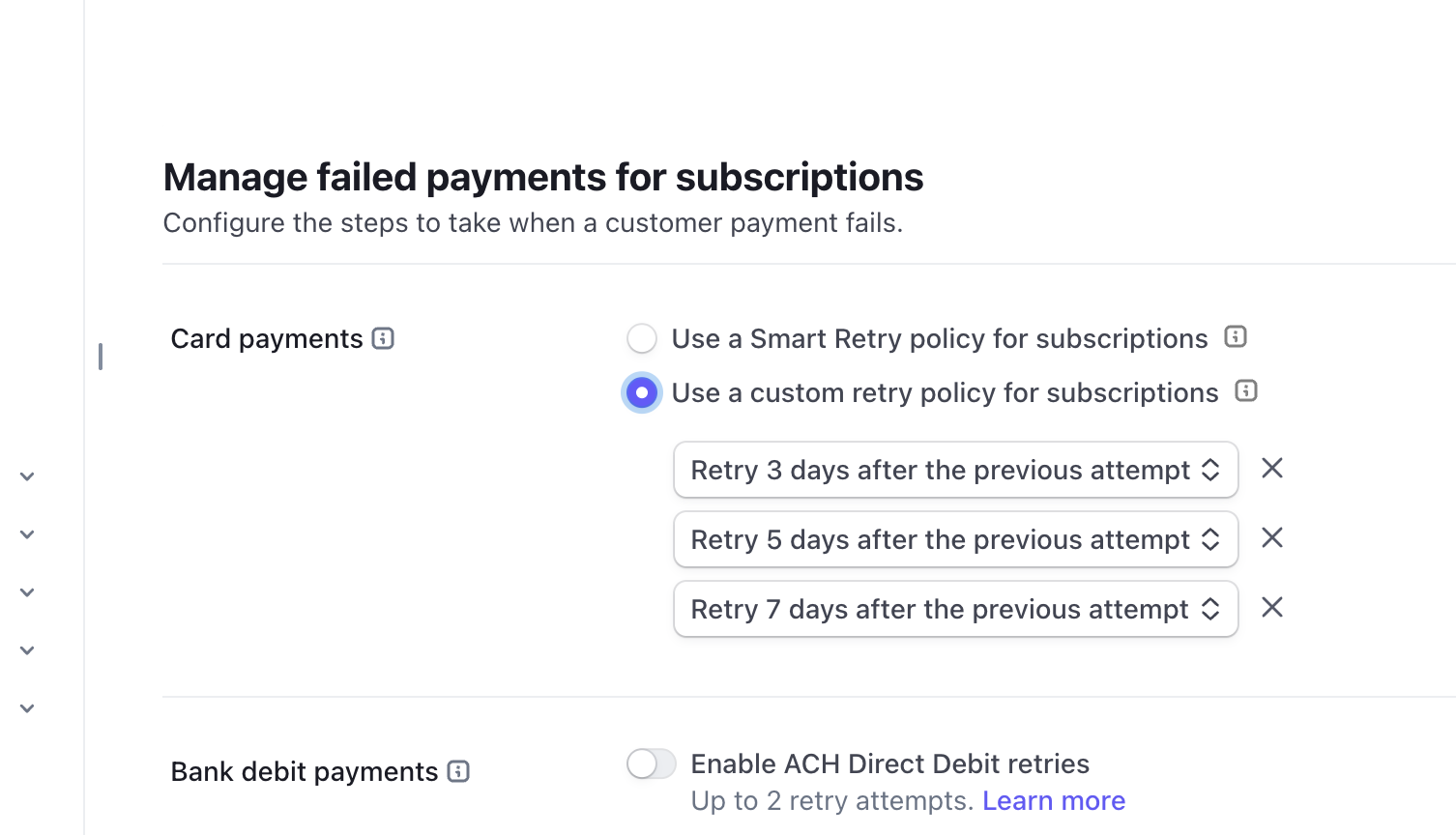Screen dimensions: 1456x835
Task: Expand the bottom chevron in the left sidebar
Action: [26, 707]
